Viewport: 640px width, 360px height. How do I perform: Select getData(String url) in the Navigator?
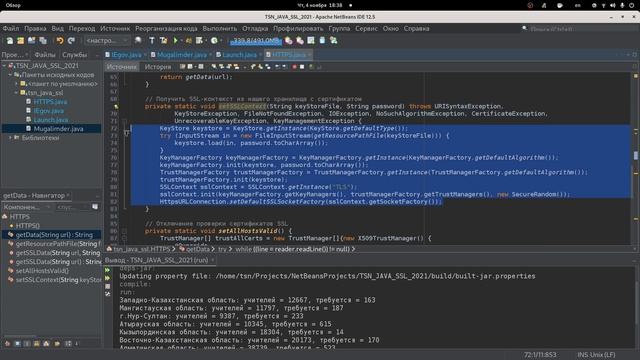pyautogui.click(x=54, y=235)
